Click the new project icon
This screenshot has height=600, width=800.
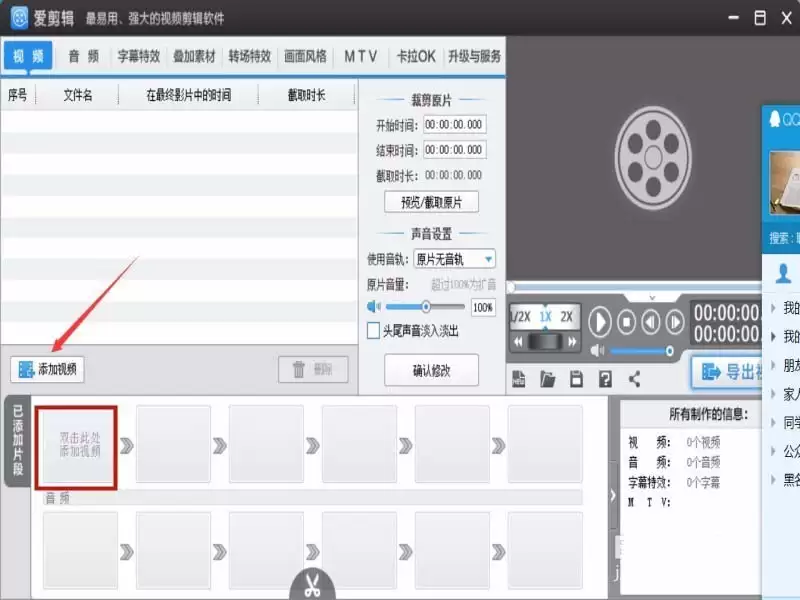(519, 379)
